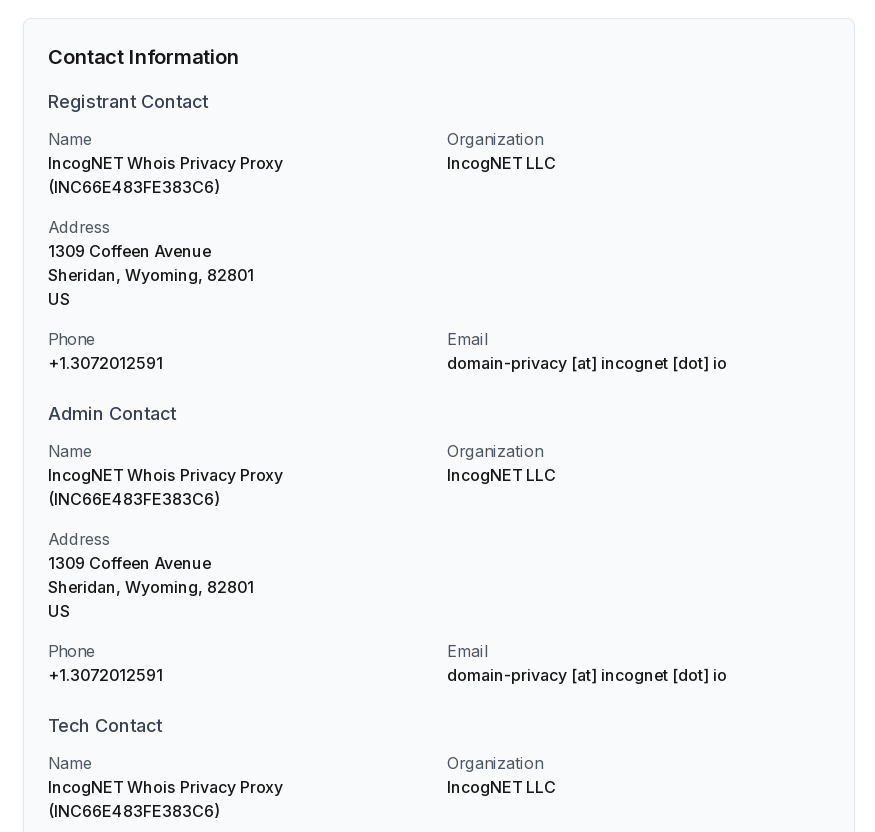Select the admin contact name value
875x832 pixels.
click(x=166, y=487)
